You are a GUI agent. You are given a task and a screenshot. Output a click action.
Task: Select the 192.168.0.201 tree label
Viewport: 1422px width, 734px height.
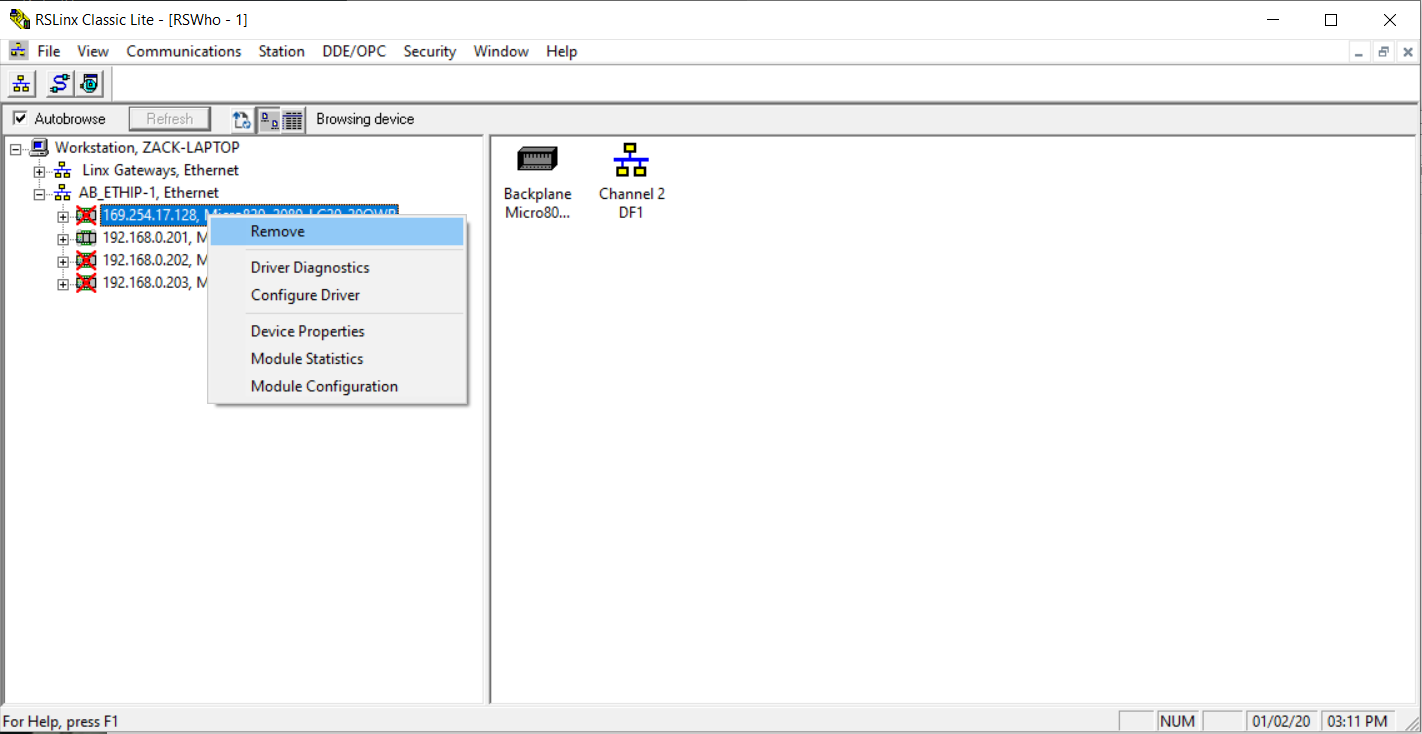tap(154, 238)
